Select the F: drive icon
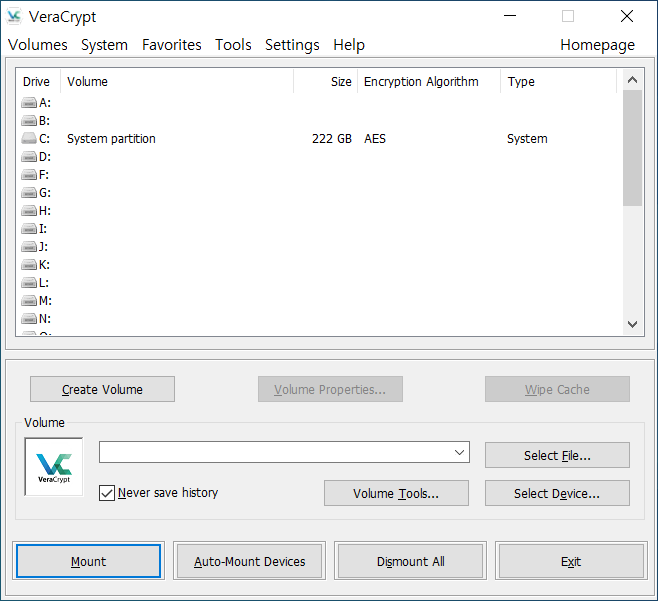Screen dimensions: 658x601 click(29, 175)
